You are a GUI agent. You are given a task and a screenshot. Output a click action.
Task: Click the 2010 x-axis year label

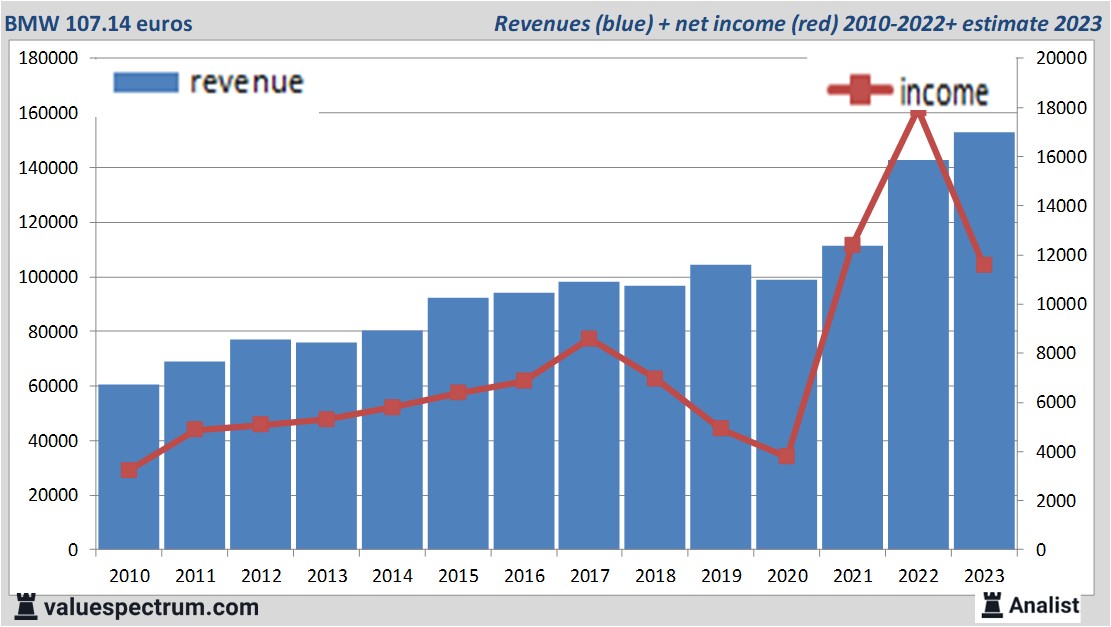pyautogui.click(x=130, y=575)
